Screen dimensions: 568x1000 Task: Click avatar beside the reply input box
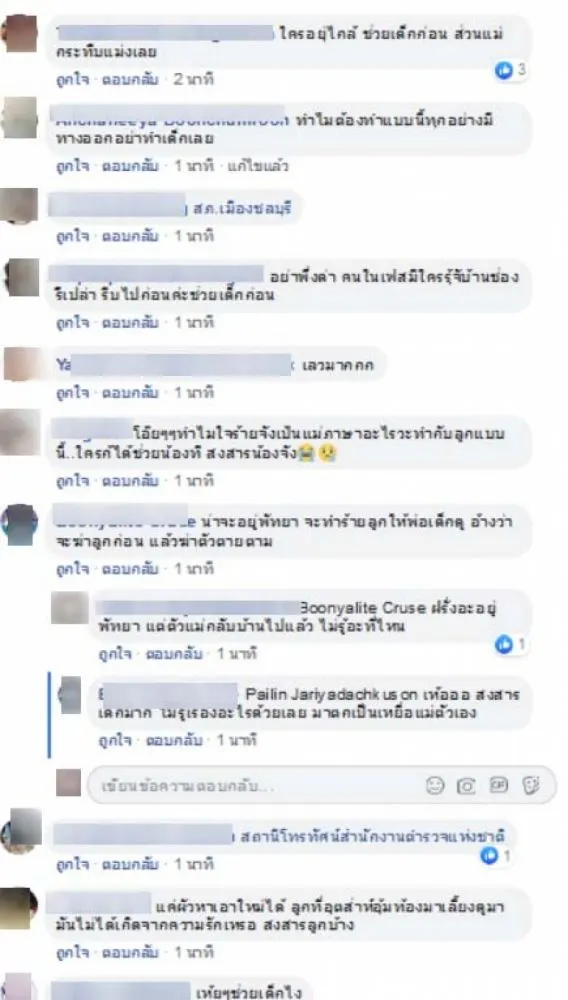(68, 783)
